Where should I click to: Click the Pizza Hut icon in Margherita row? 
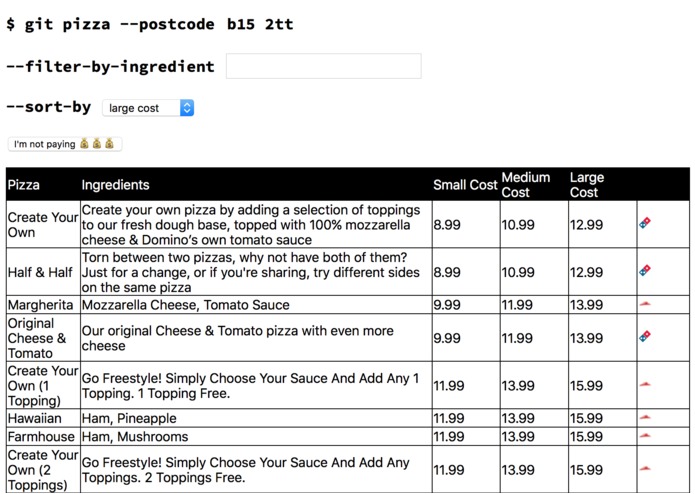[x=645, y=304]
